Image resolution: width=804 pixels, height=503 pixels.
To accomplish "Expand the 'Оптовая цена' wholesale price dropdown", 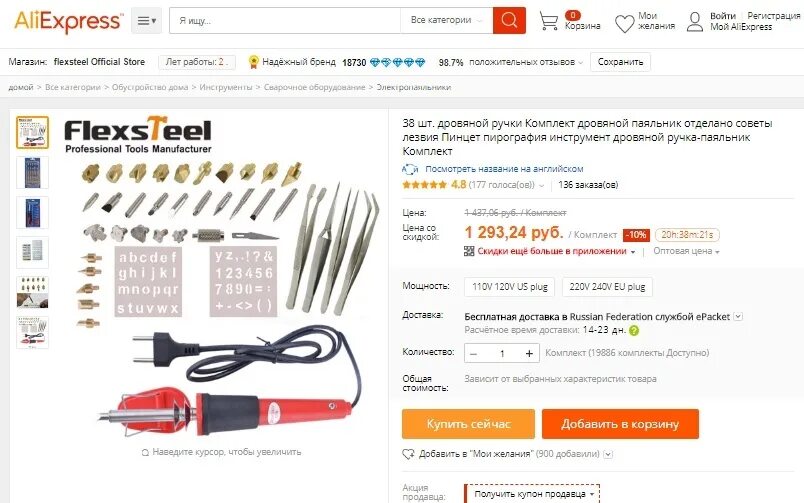I will coord(686,251).
